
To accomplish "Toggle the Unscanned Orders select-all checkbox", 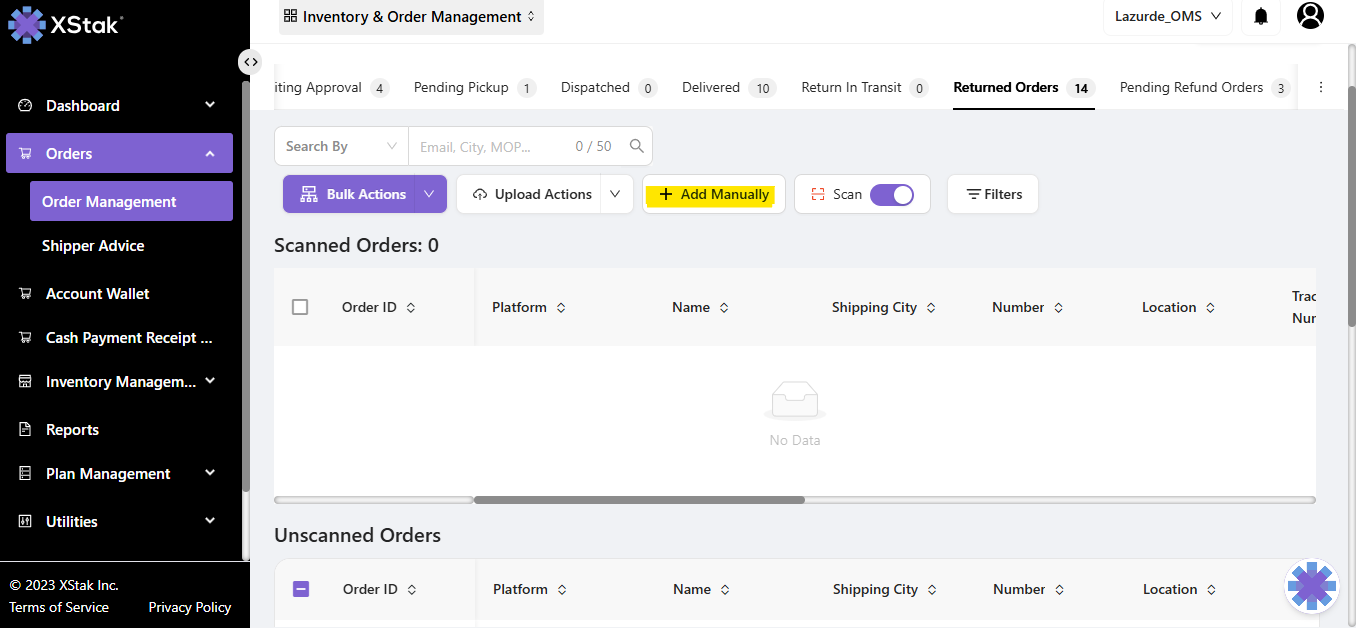I will pos(301,589).
